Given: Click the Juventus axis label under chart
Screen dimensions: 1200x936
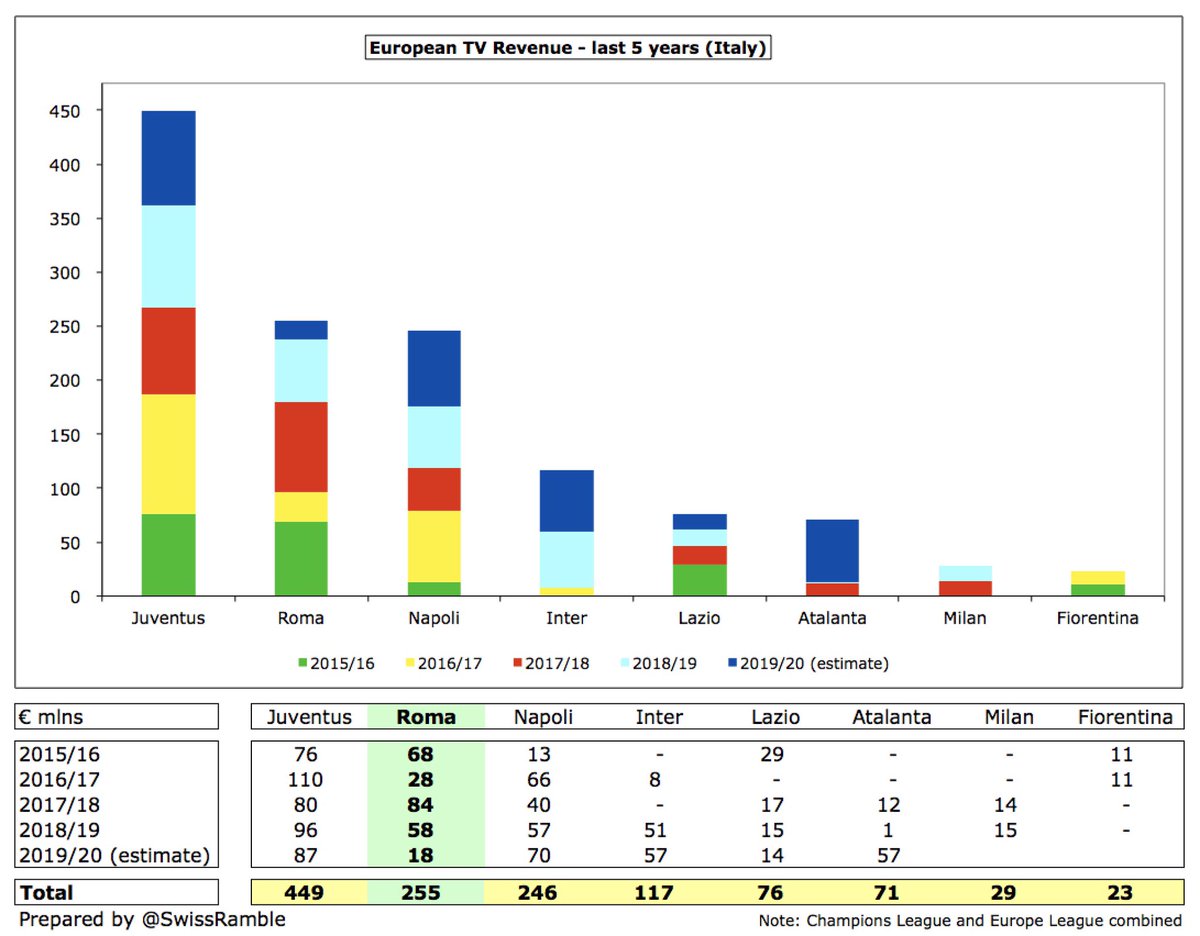Looking at the screenshot, I should 168,618.
